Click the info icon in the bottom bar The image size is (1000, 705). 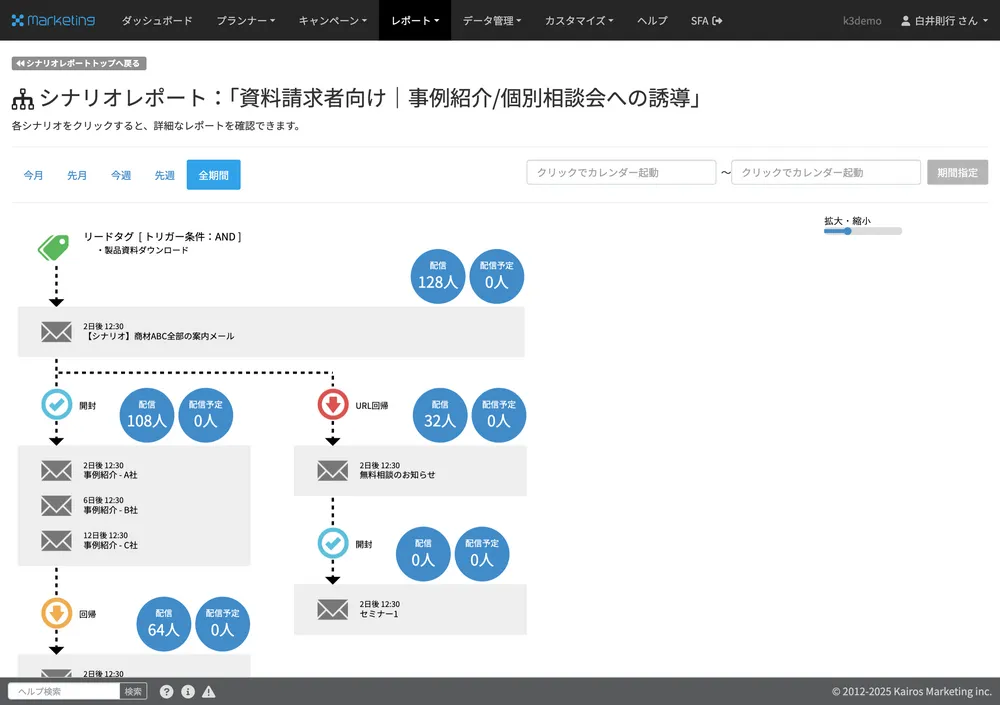pyautogui.click(x=188, y=691)
